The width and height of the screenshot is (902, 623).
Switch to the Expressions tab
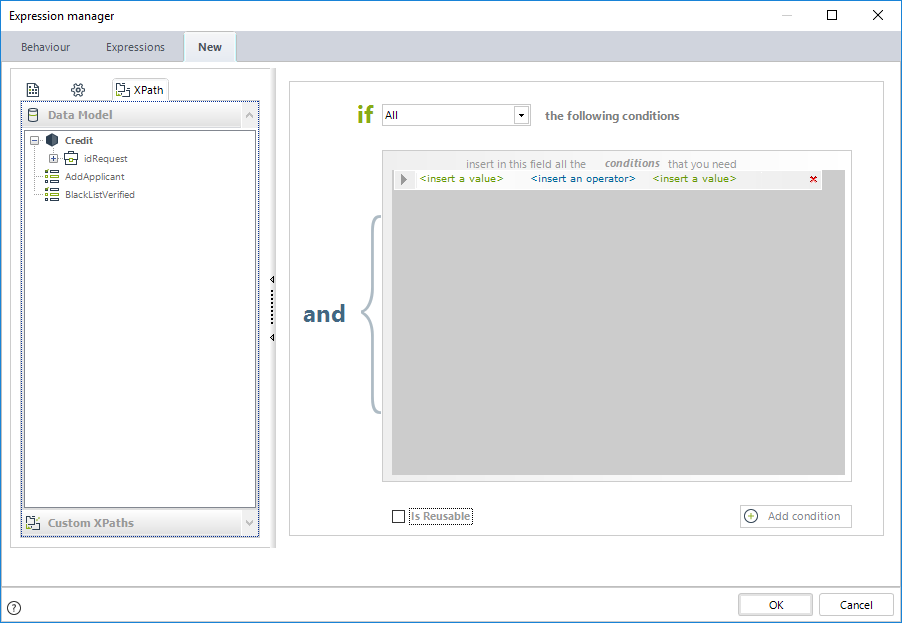pos(135,47)
